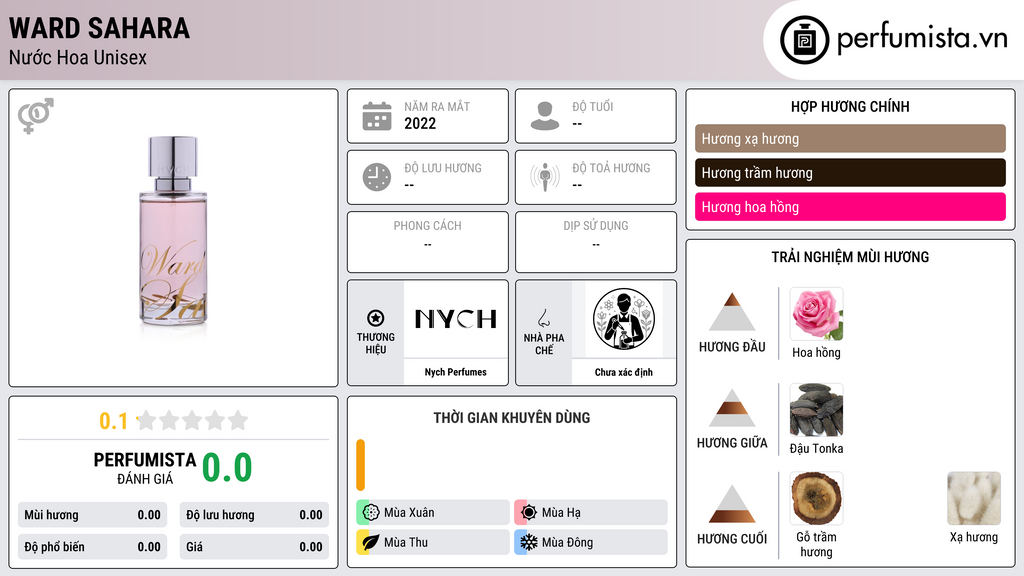The height and width of the screenshot is (576, 1024).
Task: Click the Nước Hoa Unisex subtitle
Action: click(78, 57)
